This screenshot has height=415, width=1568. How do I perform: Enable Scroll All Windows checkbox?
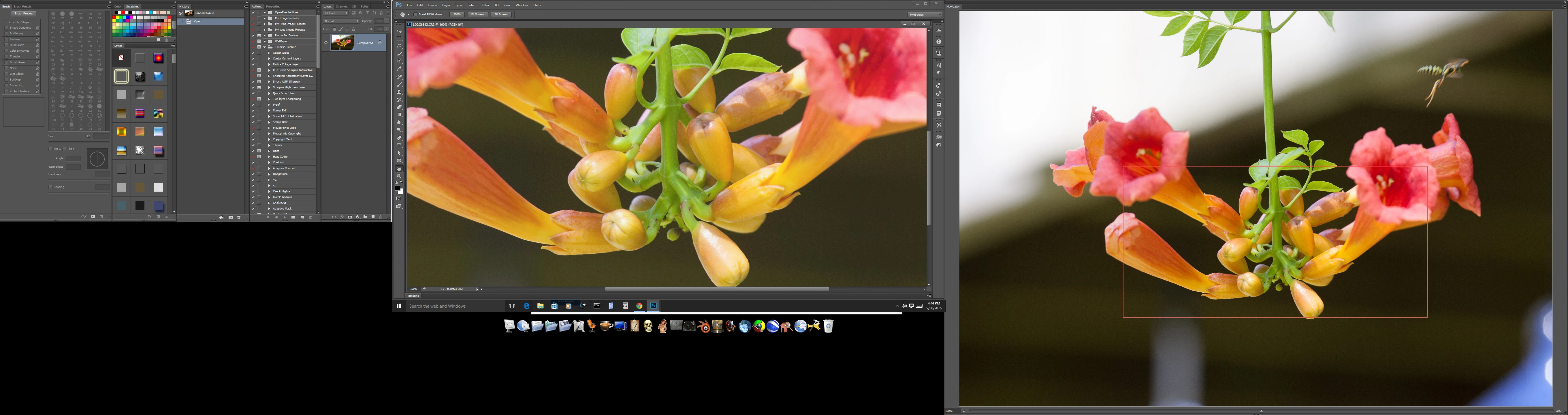(416, 14)
